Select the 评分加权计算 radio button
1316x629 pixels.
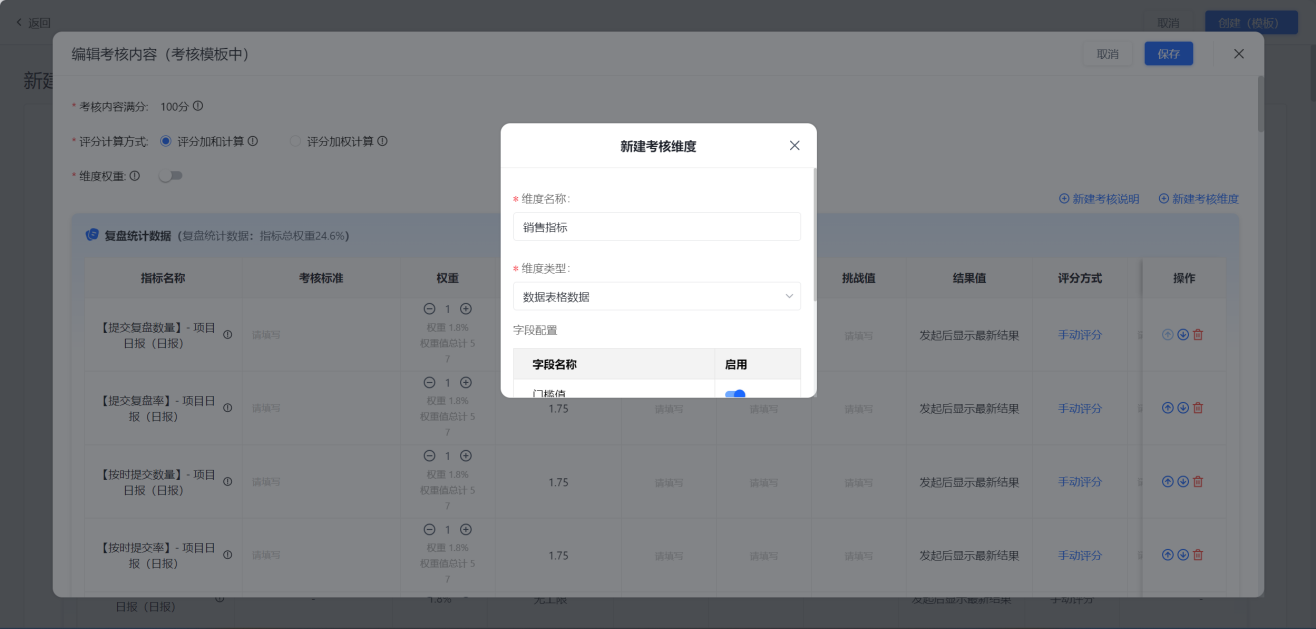click(x=295, y=141)
